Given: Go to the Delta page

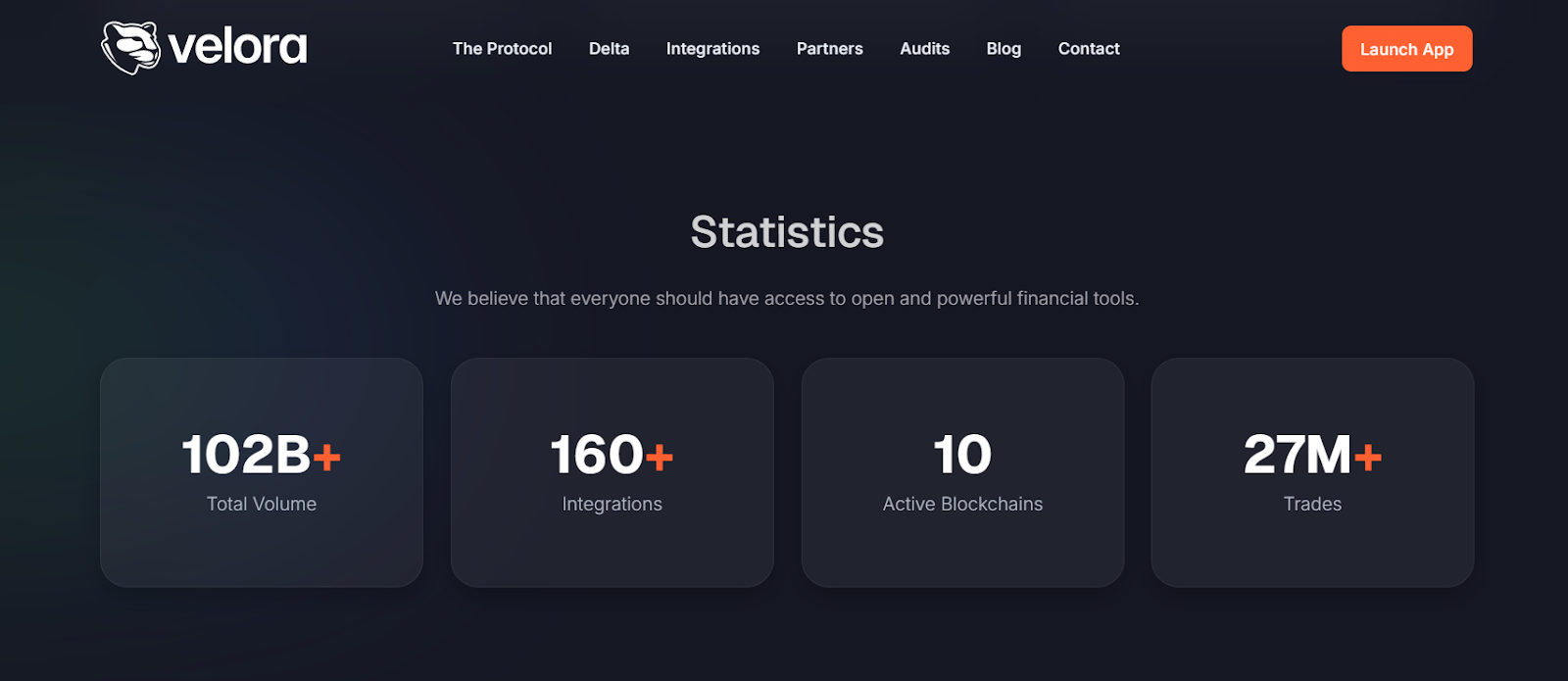Looking at the screenshot, I should pos(609,49).
